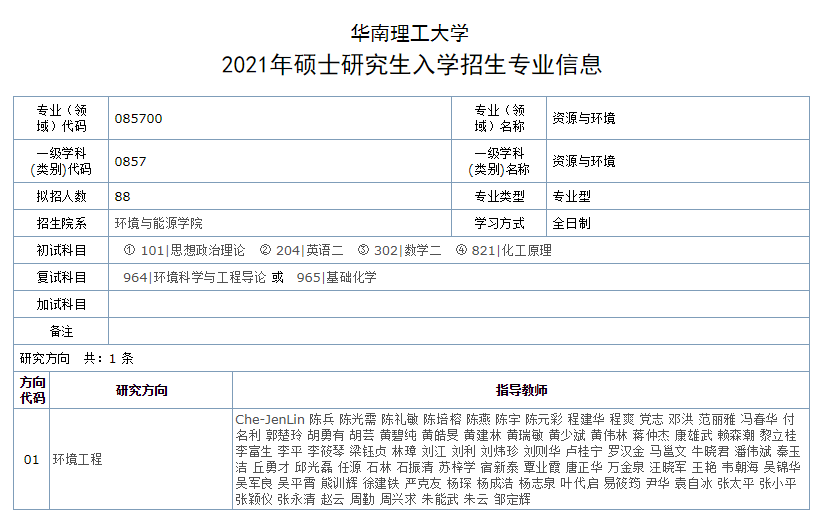Click advisor name 邹定辉
The width and height of the screenshot is (824, 521).
point(512,499)
